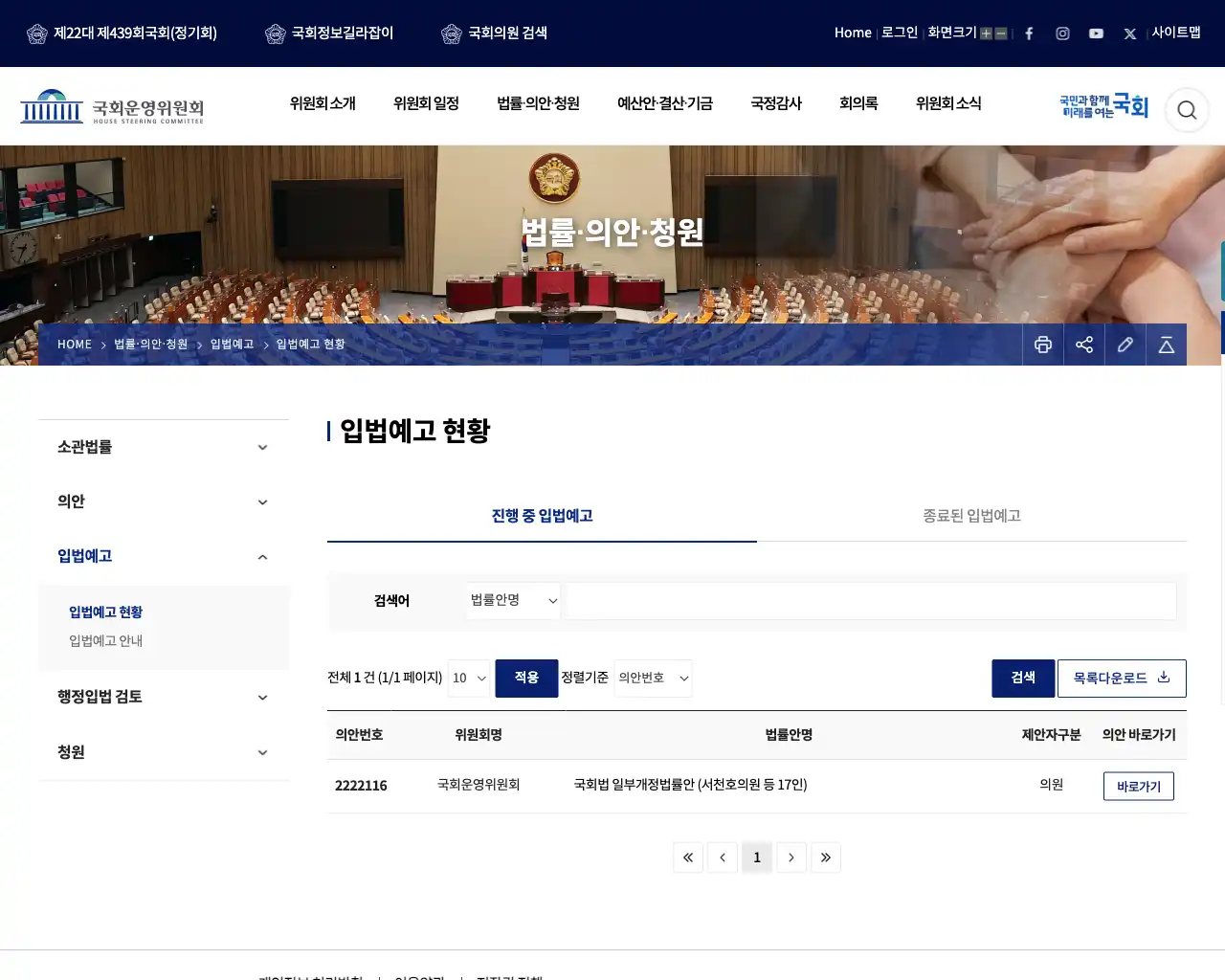Click the scroll-to-top icon in breadcrumb bar
The width and height of the screenshot is (1225, 980).
1167,345
